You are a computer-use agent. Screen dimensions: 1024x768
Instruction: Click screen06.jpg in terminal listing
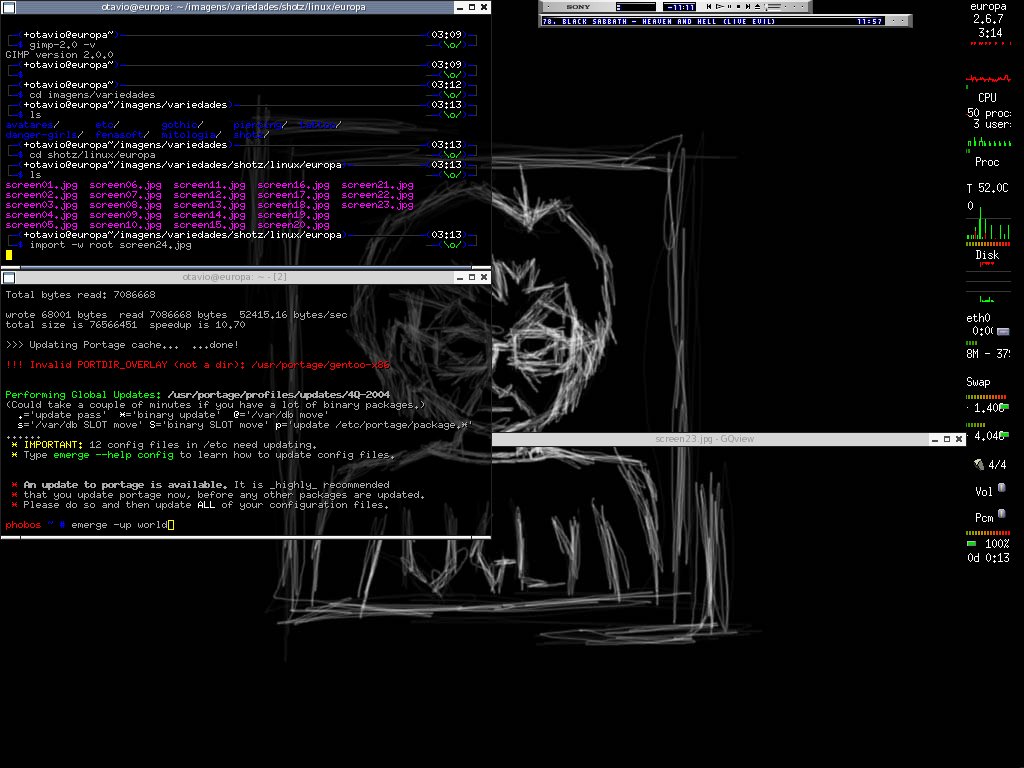click(x=125, y=185)
